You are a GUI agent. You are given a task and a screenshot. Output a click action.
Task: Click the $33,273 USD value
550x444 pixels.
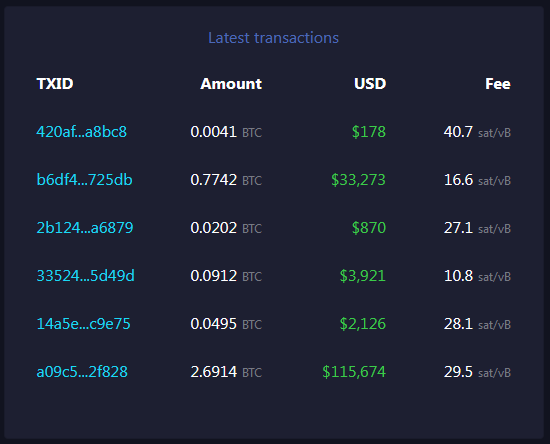click(358, 180)
